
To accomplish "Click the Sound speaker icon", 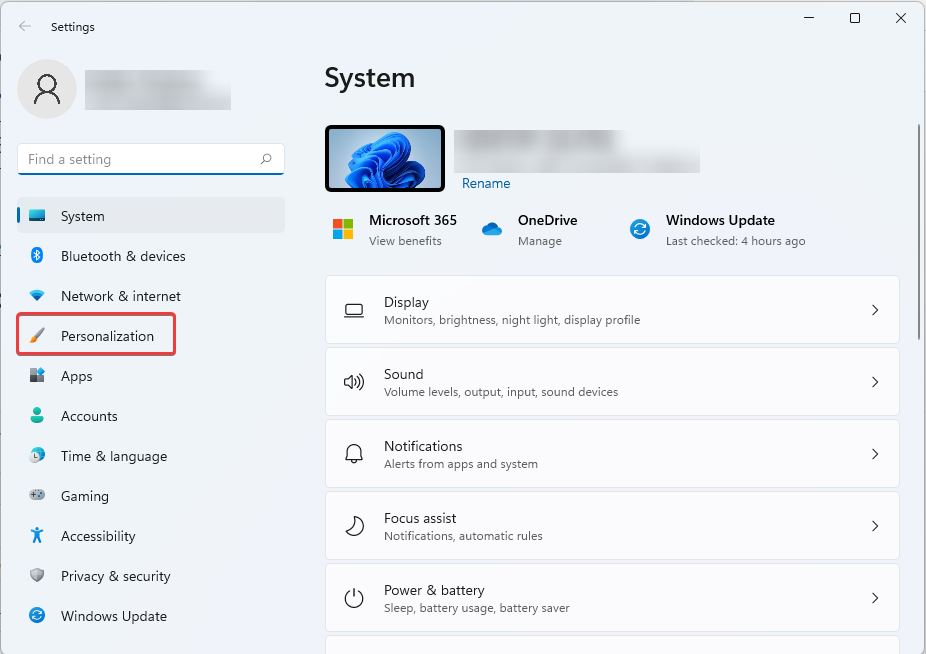I will [354, 382].
